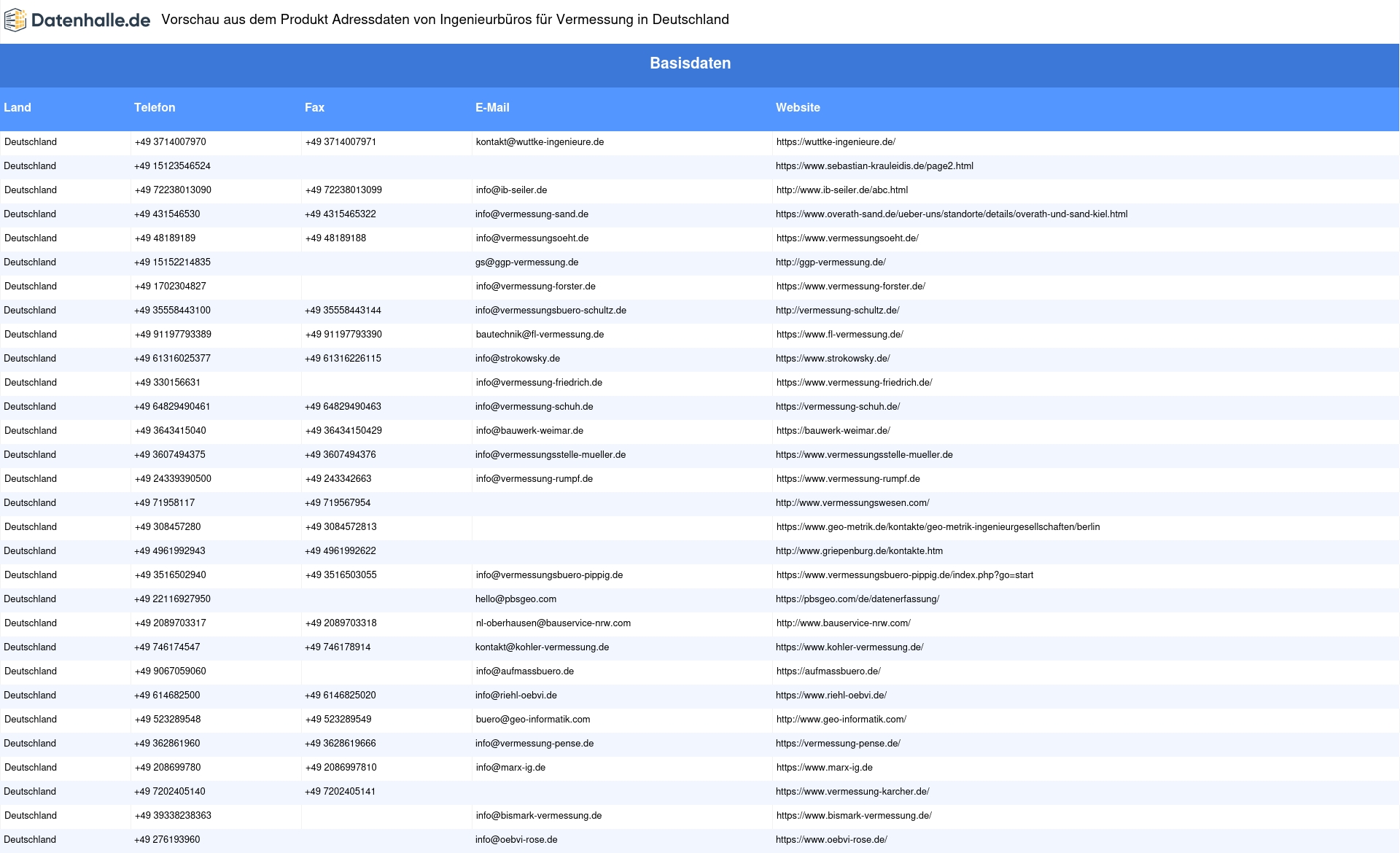Open griepenburg.de kontakte.htm link
The width and height of the screenshot is (1400, 853).
click(859, 551)
